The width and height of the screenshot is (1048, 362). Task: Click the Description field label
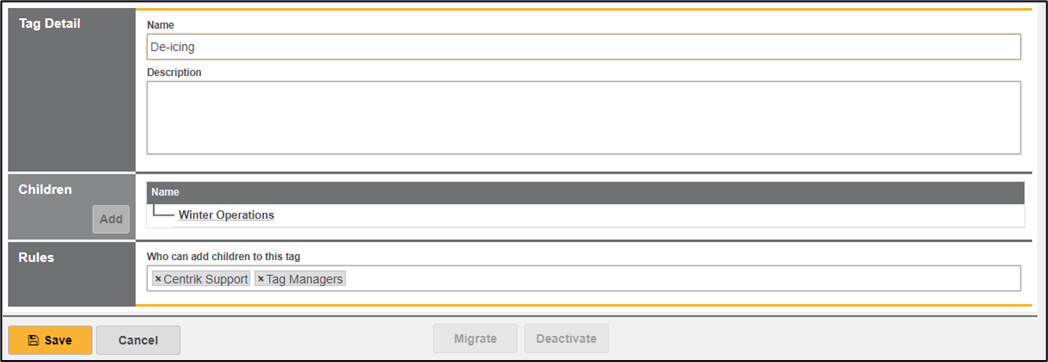(174, 72)
